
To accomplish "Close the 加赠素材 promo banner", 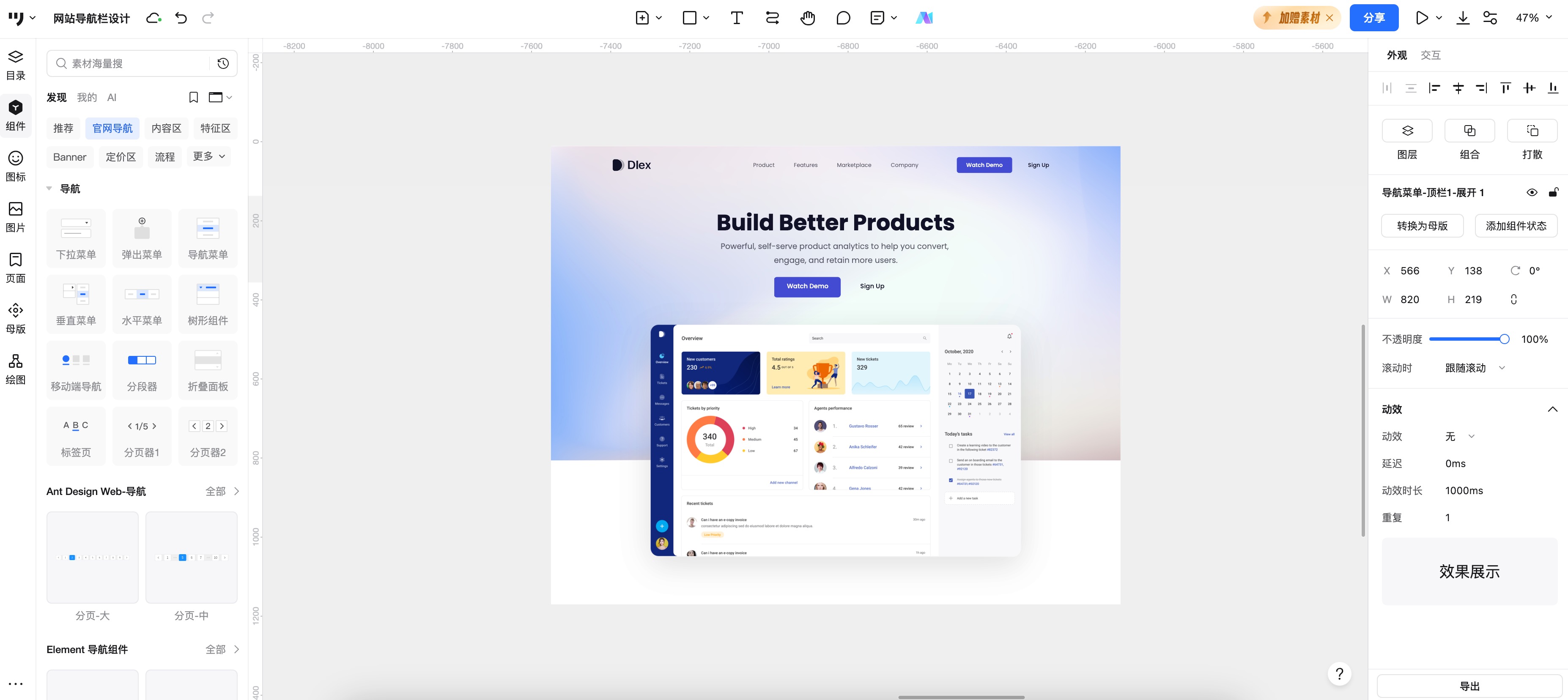I will (x=1330, y=18).
